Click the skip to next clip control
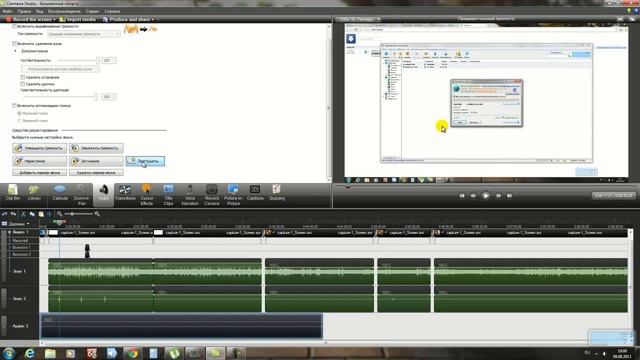This screenshot has width=640, height=360. coord(509,196)
